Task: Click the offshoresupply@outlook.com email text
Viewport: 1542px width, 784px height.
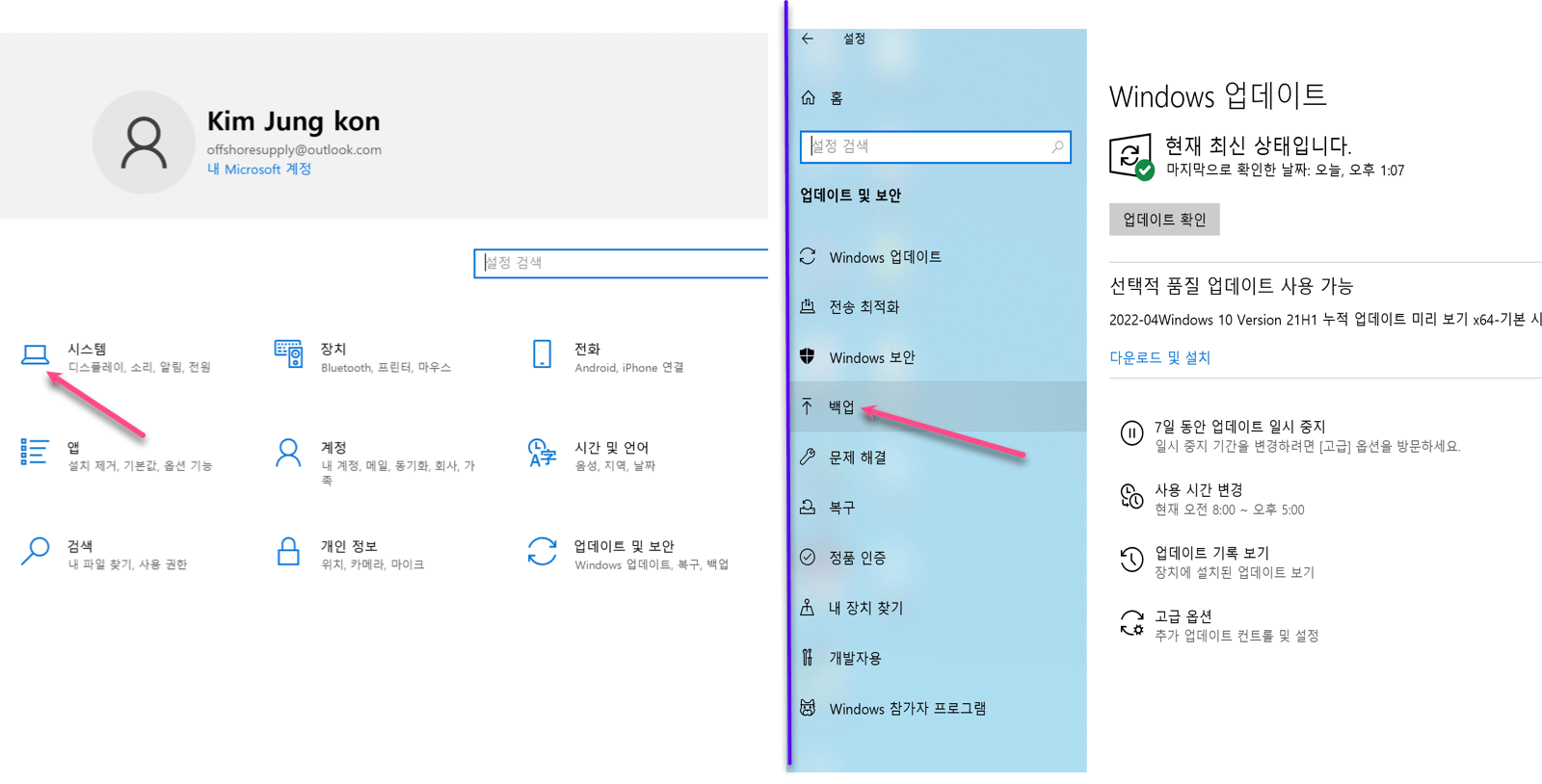Action: (294, 149)
